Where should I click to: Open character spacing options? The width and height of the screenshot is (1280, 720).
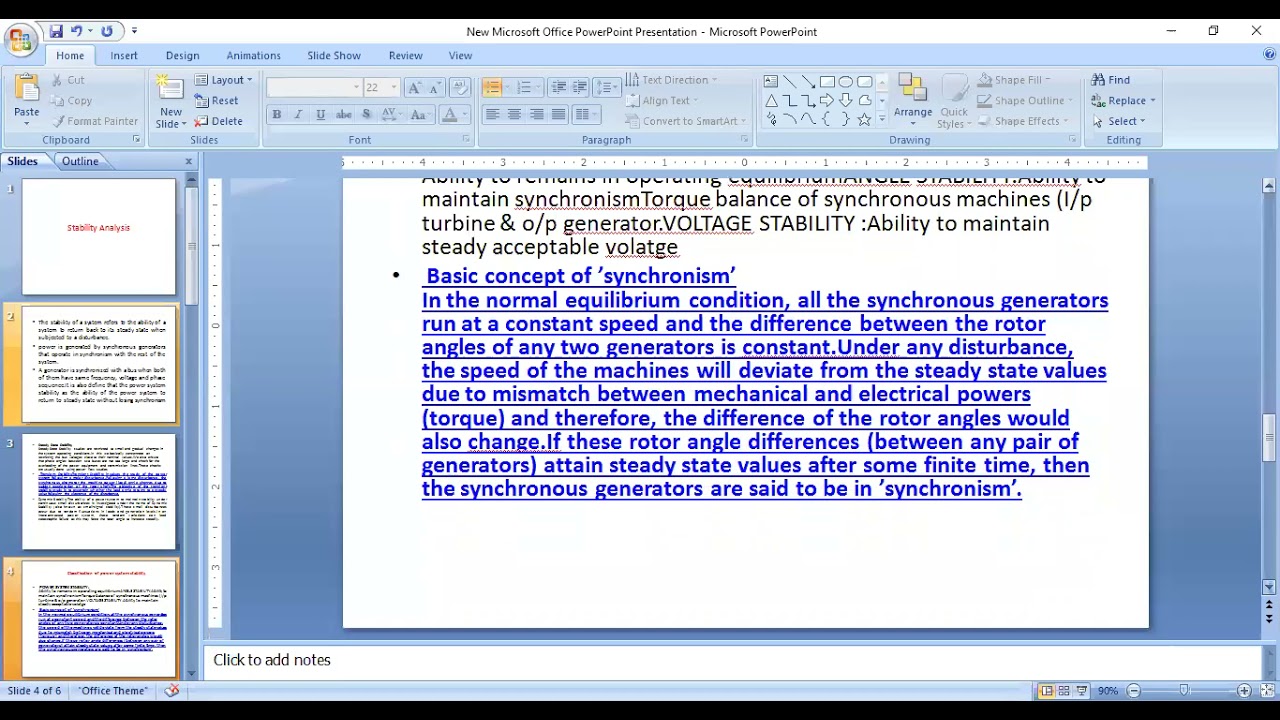390,115
